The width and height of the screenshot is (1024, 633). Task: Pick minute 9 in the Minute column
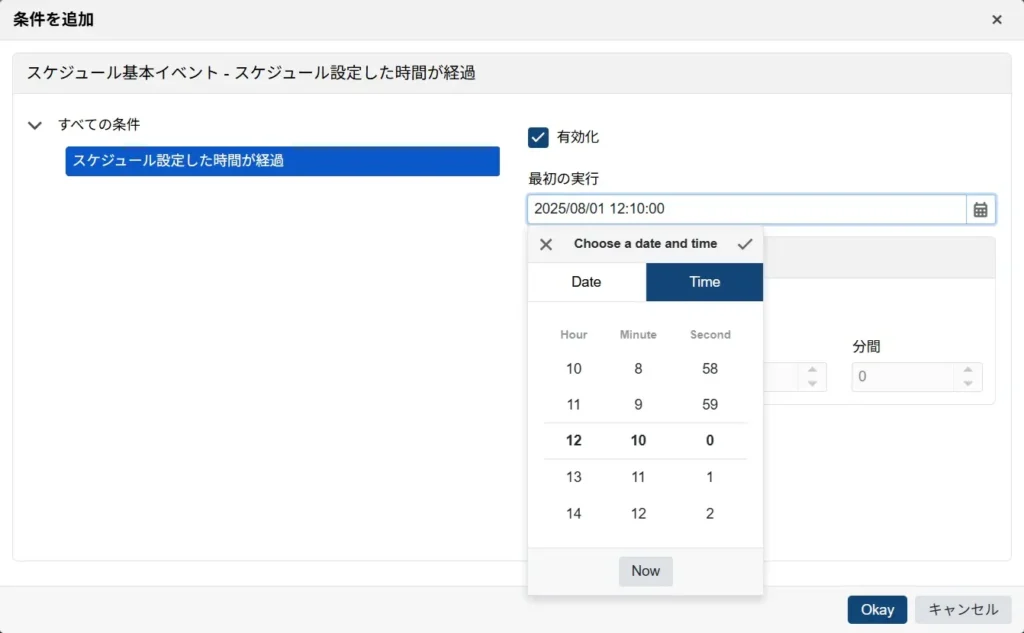[x=638, y=405]
